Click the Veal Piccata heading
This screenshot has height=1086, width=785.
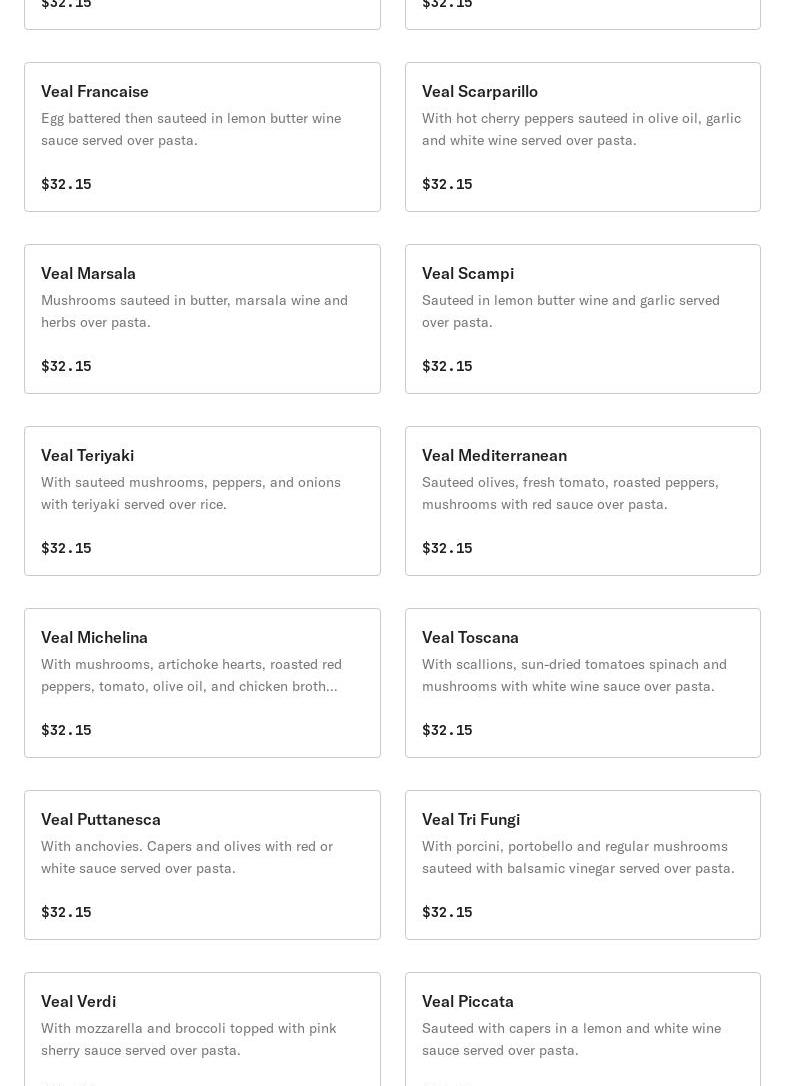468,1001
